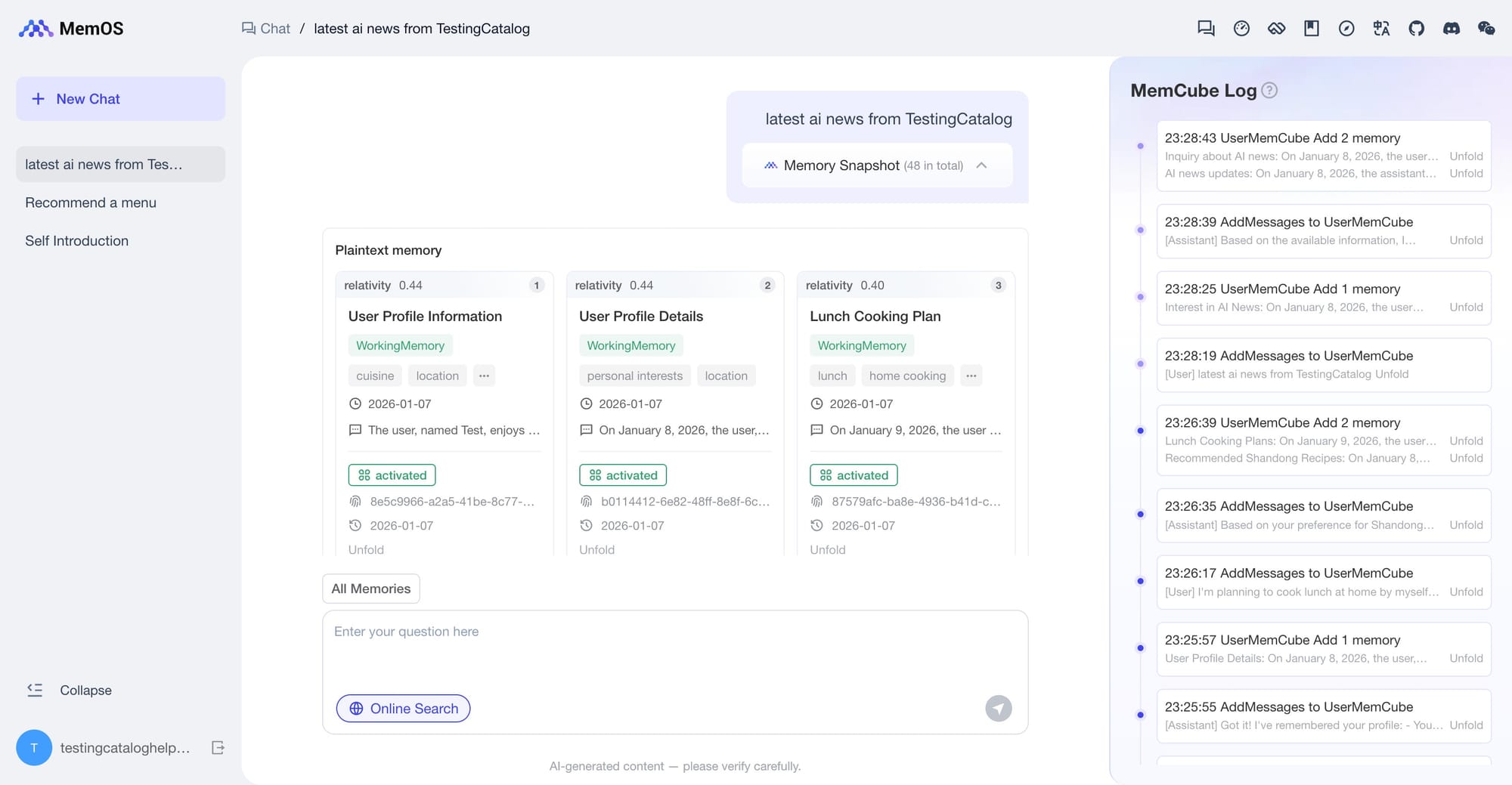Click the All Memories button
The height and width of the screenshot is (785, 1512).
[370, 589]
